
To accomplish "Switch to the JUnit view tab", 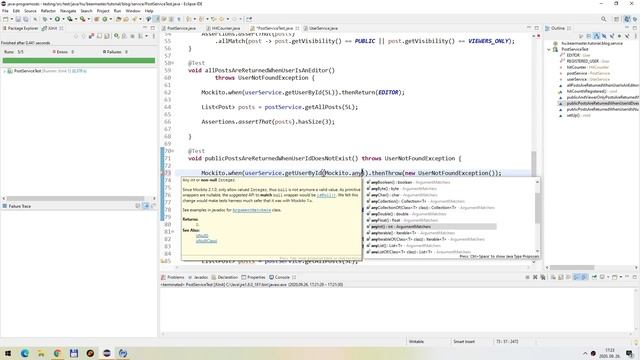I will (x=52, y=28).
